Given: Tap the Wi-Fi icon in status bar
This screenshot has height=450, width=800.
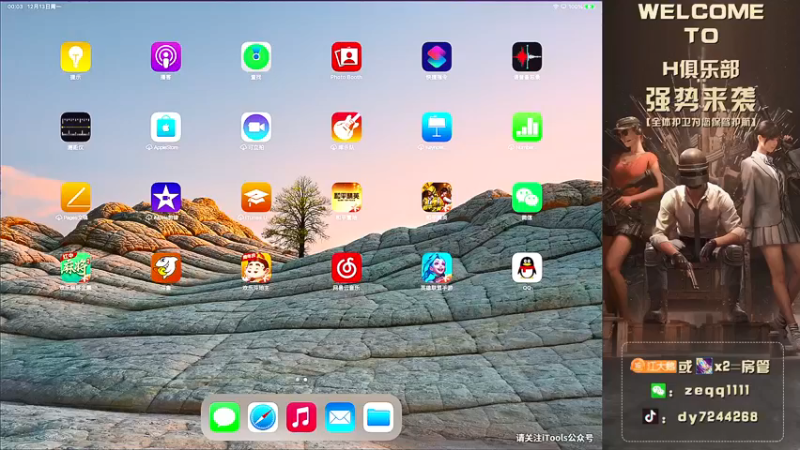Looking at the screenshot, I should click(x=556, y=7).
